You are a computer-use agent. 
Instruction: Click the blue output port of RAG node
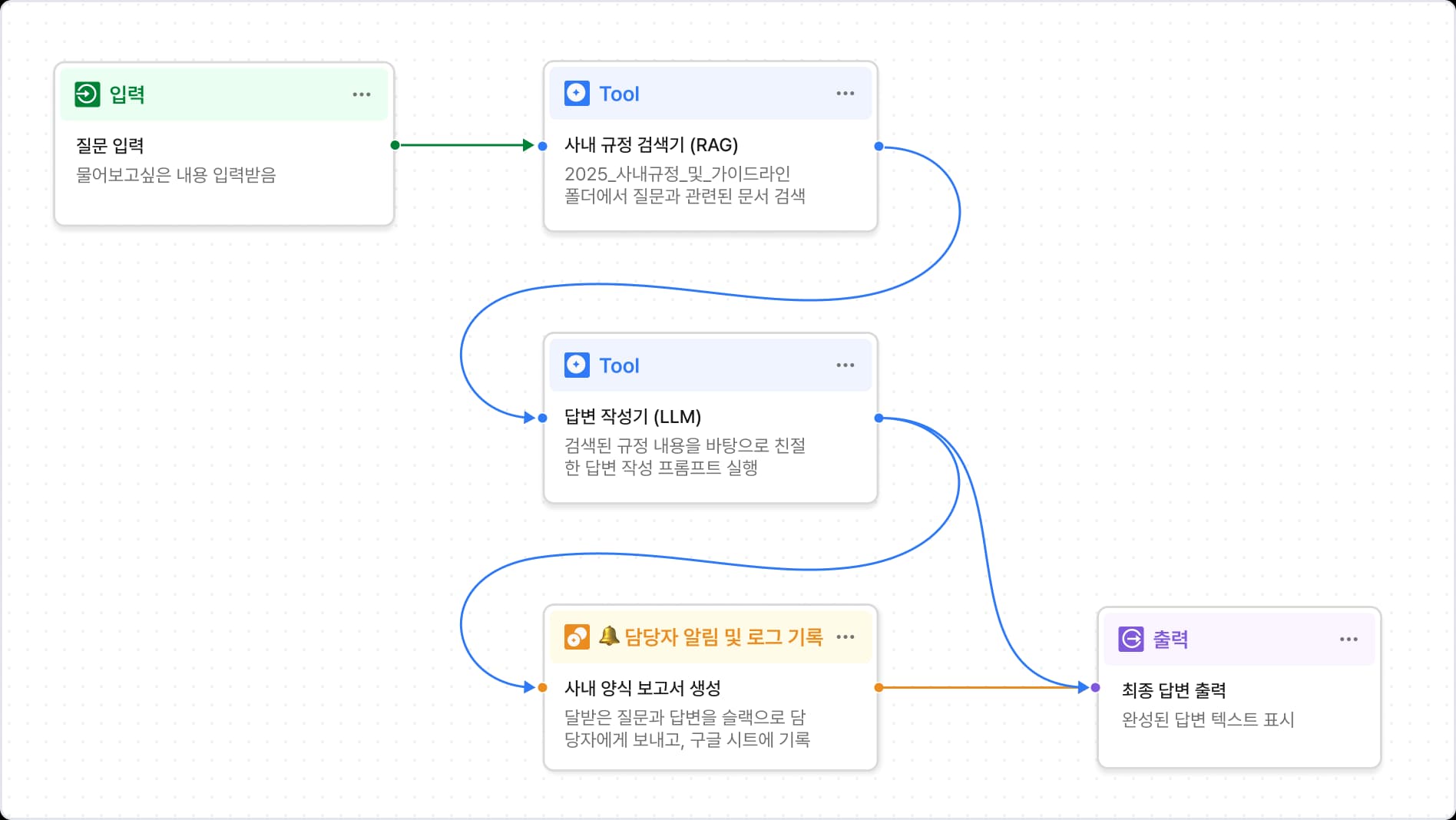point(879,146)
